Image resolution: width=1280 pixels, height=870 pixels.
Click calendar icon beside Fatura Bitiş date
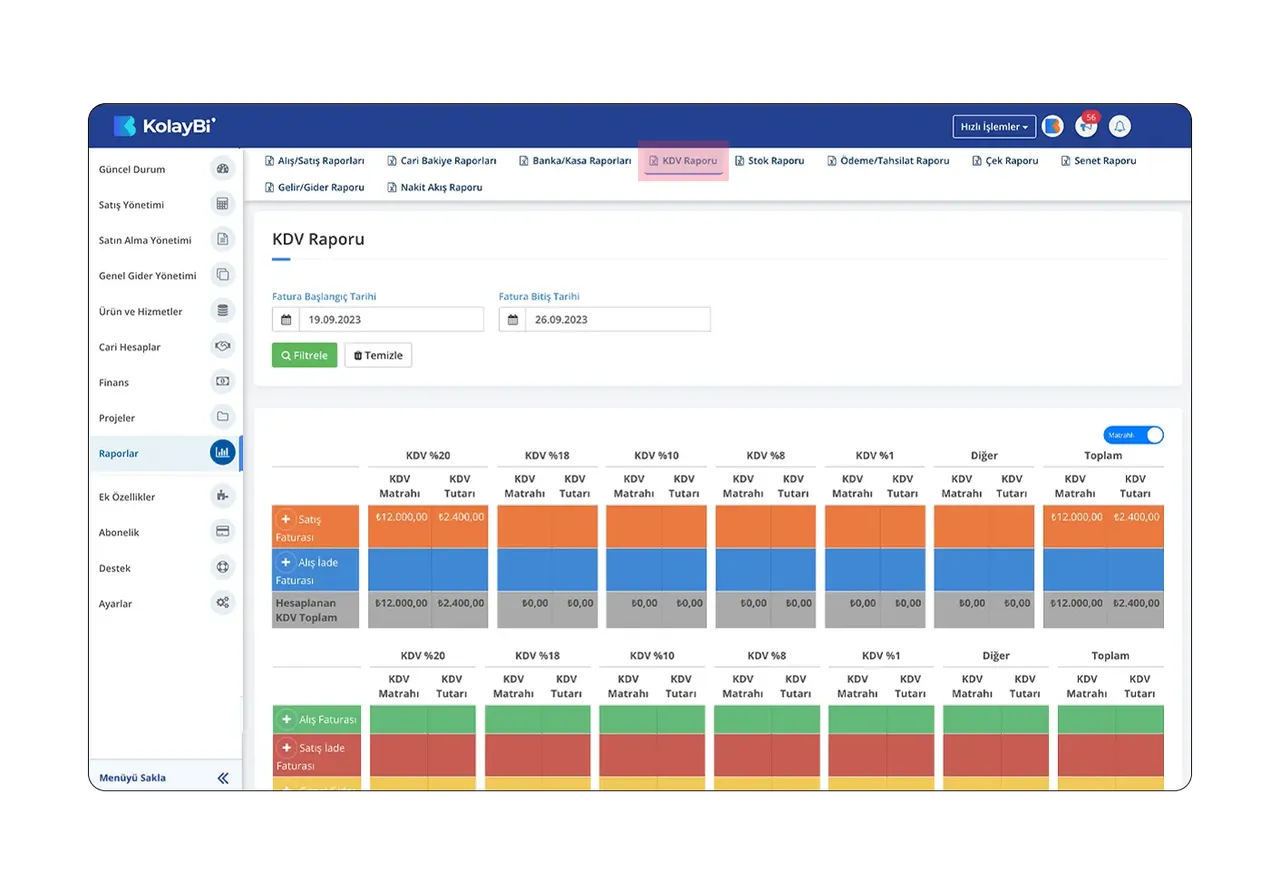pyautogui.click(x=513, y=320)
